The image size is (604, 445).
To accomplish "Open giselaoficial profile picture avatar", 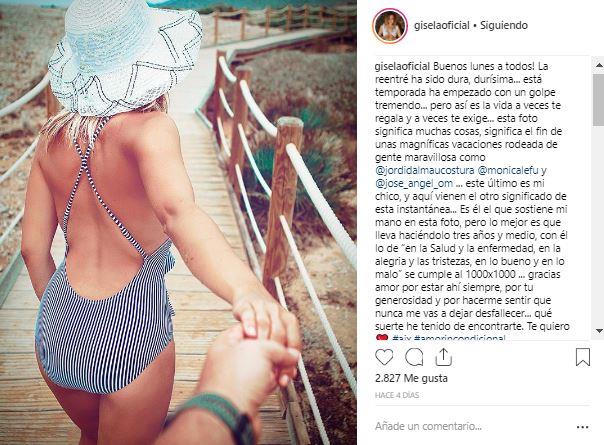I will 390,26.
